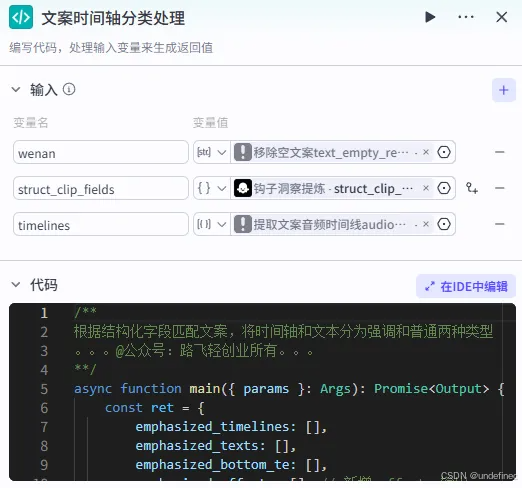The height and width of the screenshot is (488, 522).
Task: Click the emphasized_timelines code line
Action: click(x=231, y=427)
